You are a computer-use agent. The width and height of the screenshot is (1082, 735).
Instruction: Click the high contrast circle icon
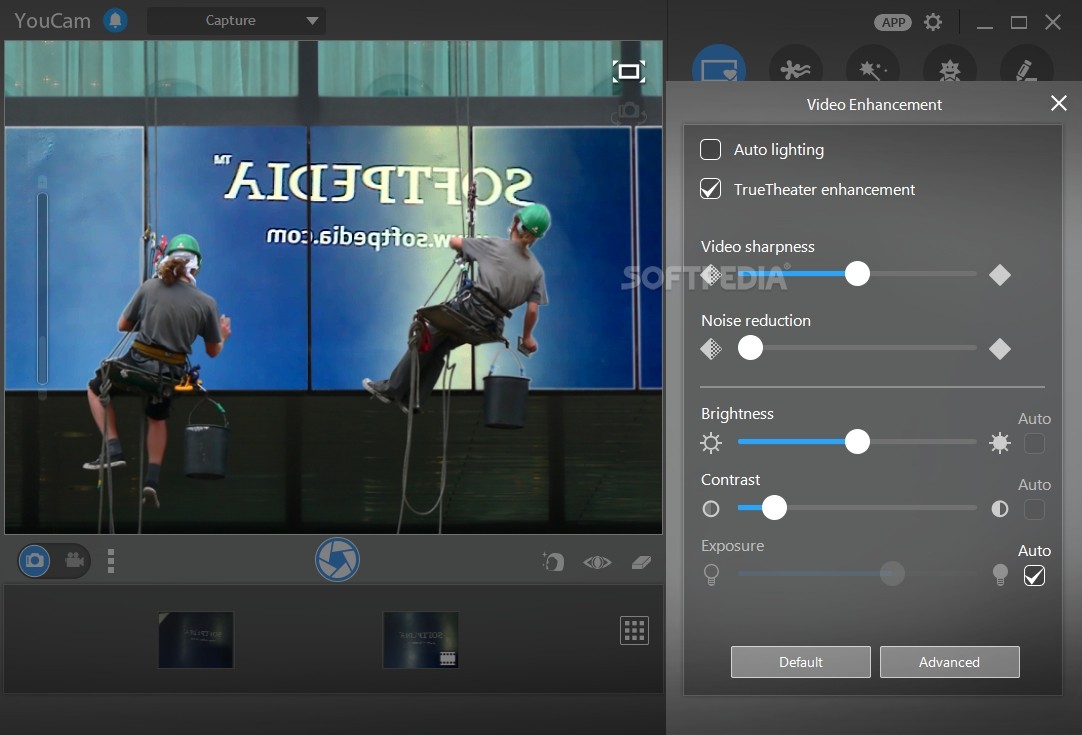tap(1000, 509)
